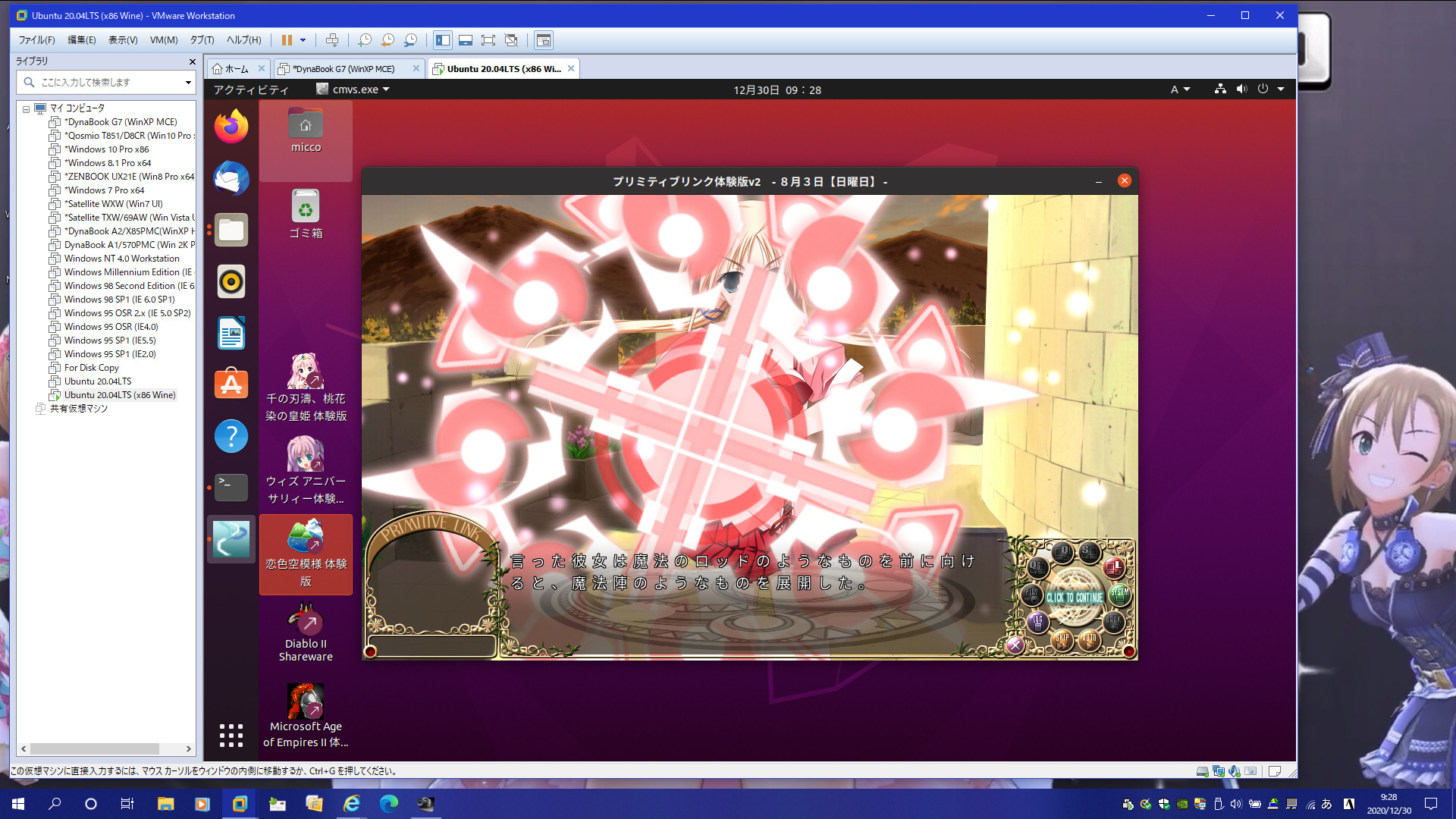The image size is (1456, 819).
Task: Open the VM(M) menu
Action: 164,40
